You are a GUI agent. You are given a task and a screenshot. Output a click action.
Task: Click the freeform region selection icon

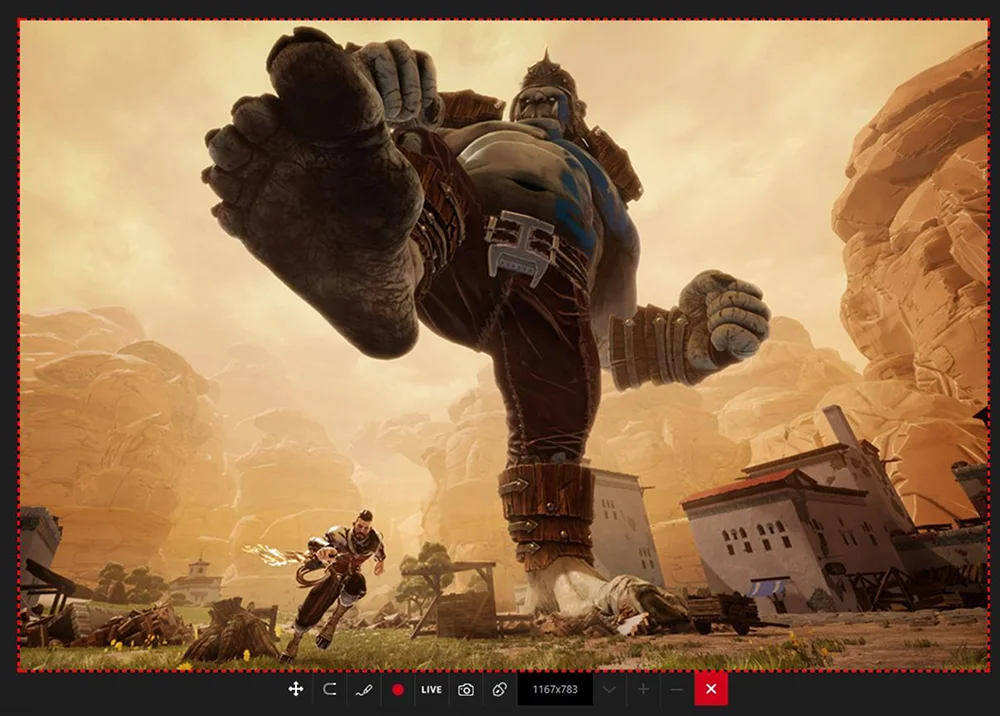[x=329, y=689]
